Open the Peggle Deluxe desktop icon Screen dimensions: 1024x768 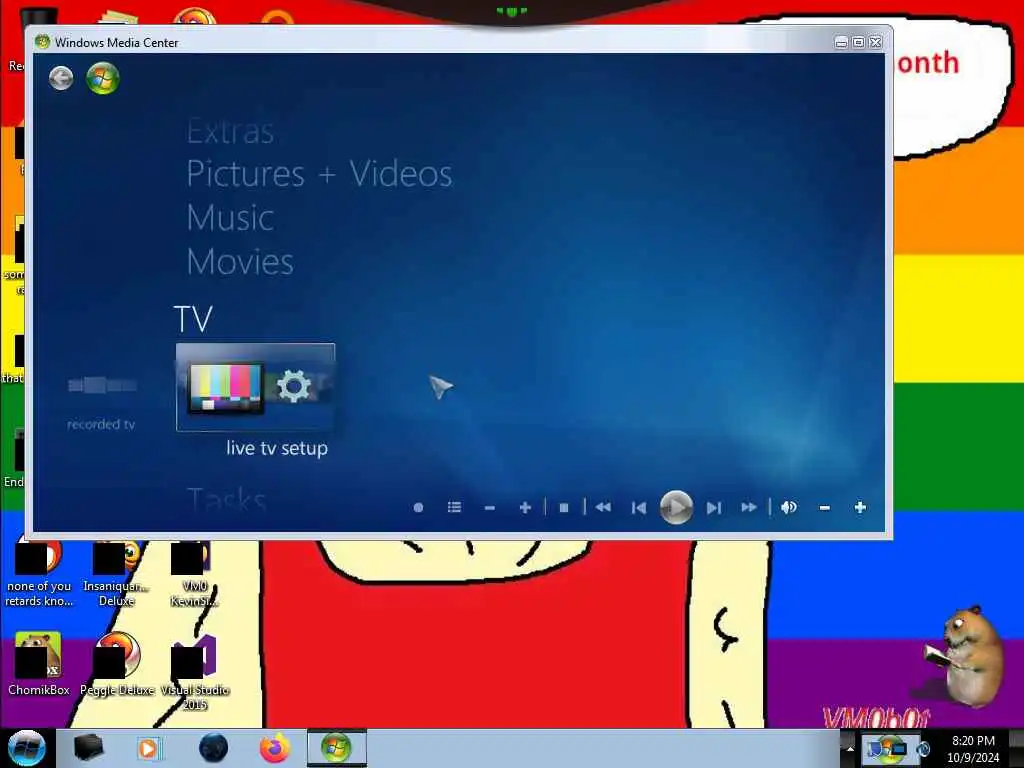(118, 664)
